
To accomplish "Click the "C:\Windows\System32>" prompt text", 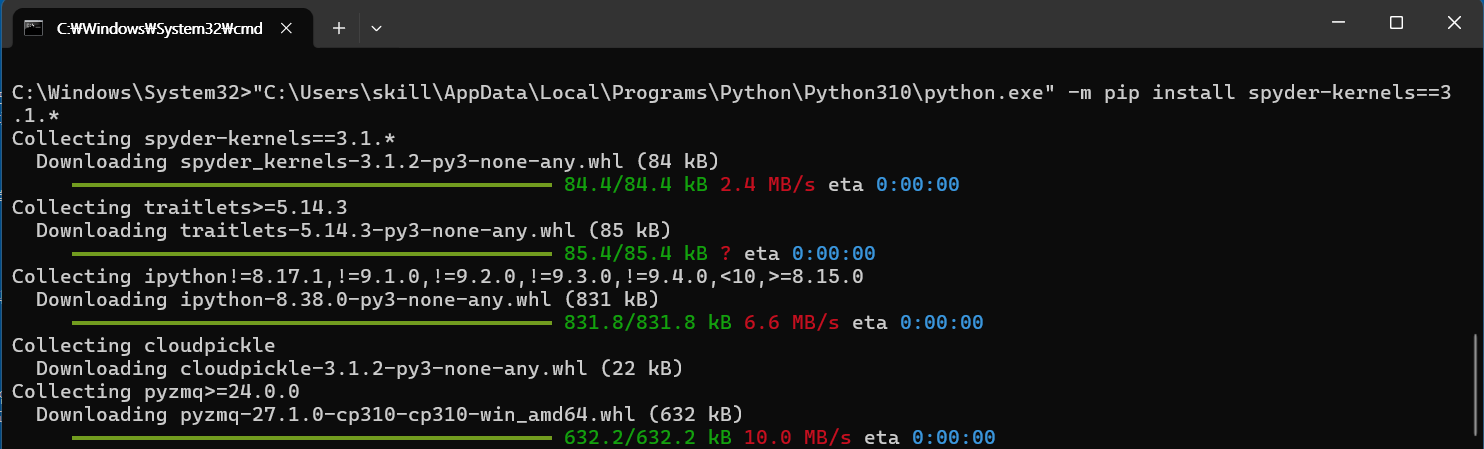I will [132, 93].
